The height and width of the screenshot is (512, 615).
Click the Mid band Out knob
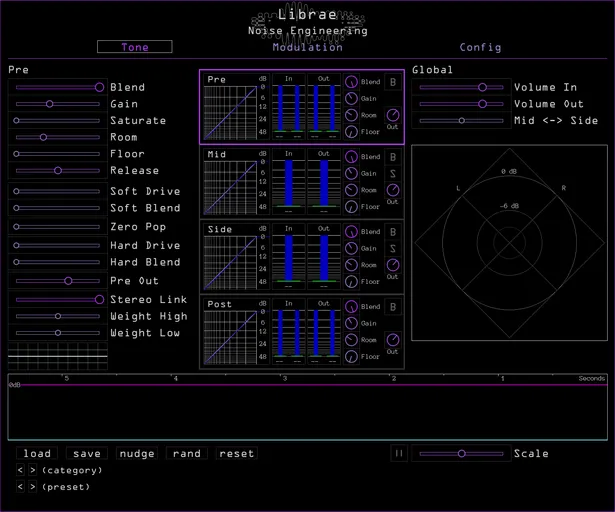pos(393,190)
